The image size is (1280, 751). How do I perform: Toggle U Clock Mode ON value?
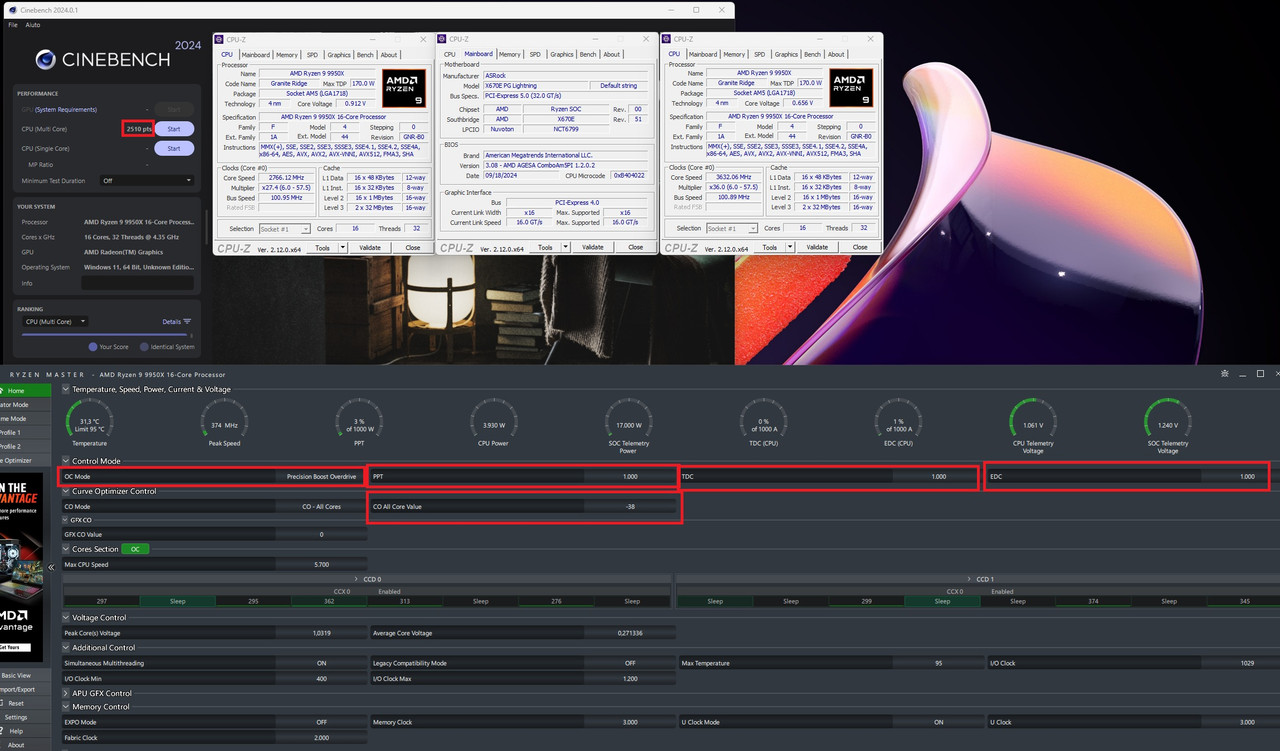pos(938,722)
